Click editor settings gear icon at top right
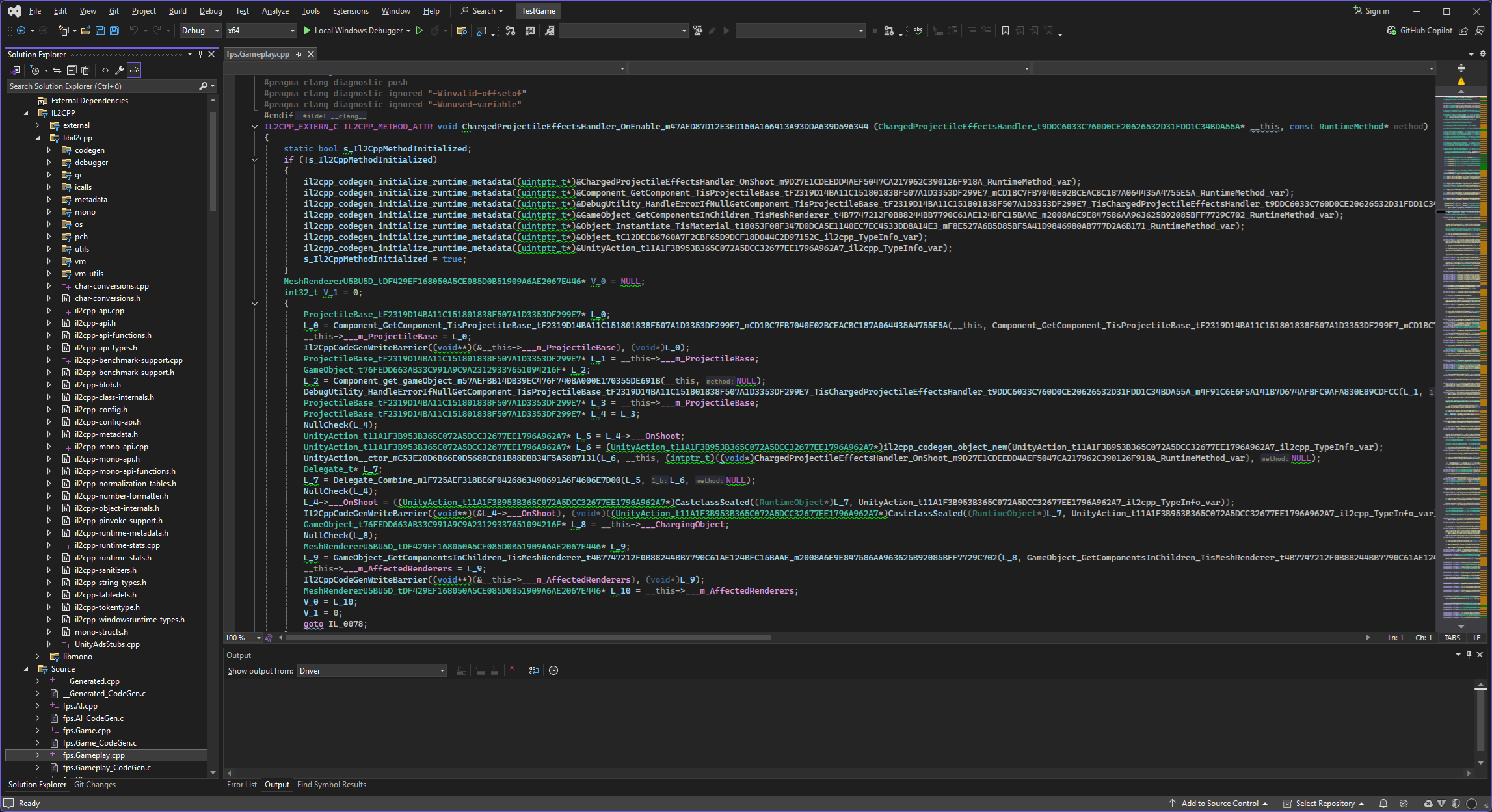The width and height of the screenshot is (1492, 812). tap(1483, 54)
